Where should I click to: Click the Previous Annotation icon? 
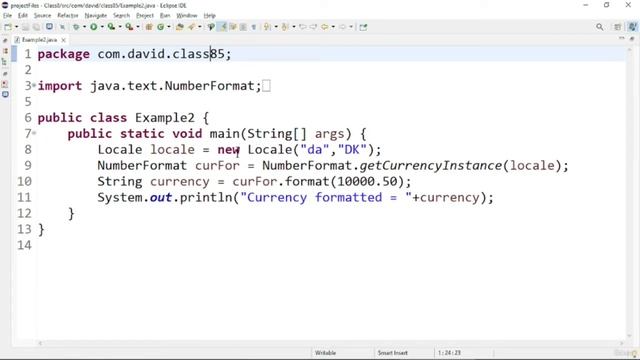click(285, 27)
